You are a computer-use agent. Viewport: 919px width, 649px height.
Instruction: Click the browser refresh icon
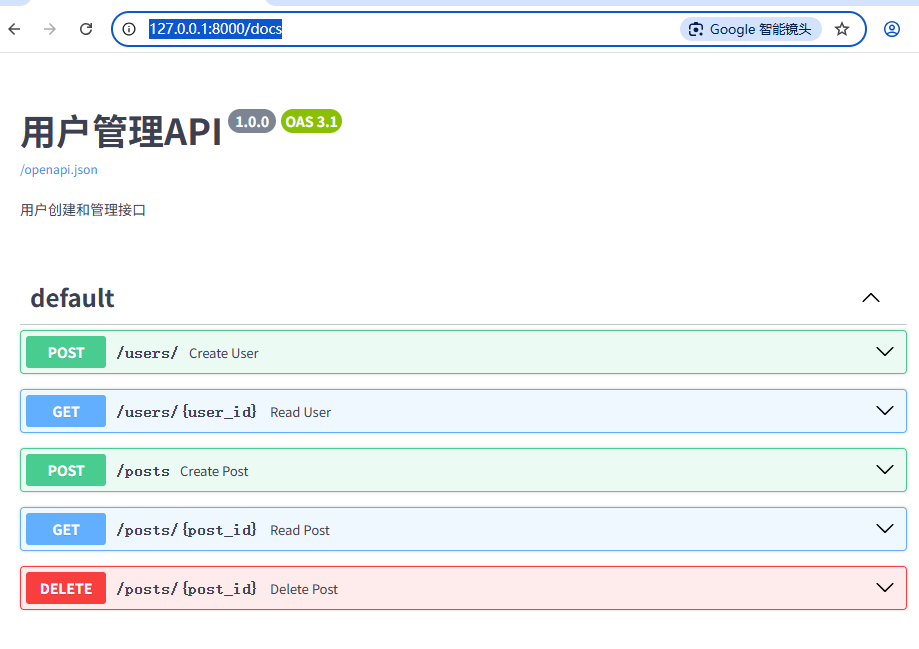pos(85,29)
